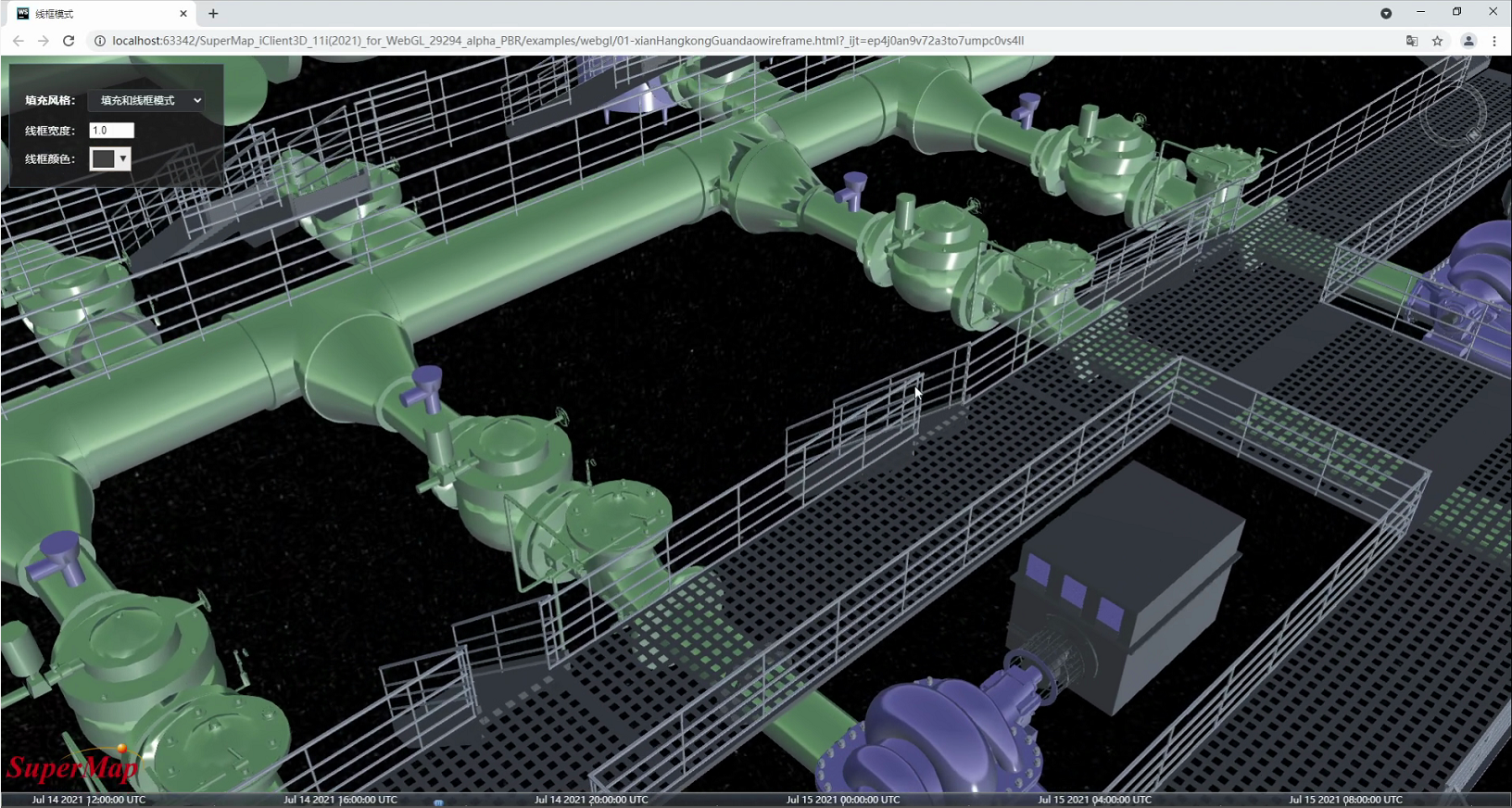Open Chrome's three-dot menu
1512x808 pixels.
[x=1494, y=41]
